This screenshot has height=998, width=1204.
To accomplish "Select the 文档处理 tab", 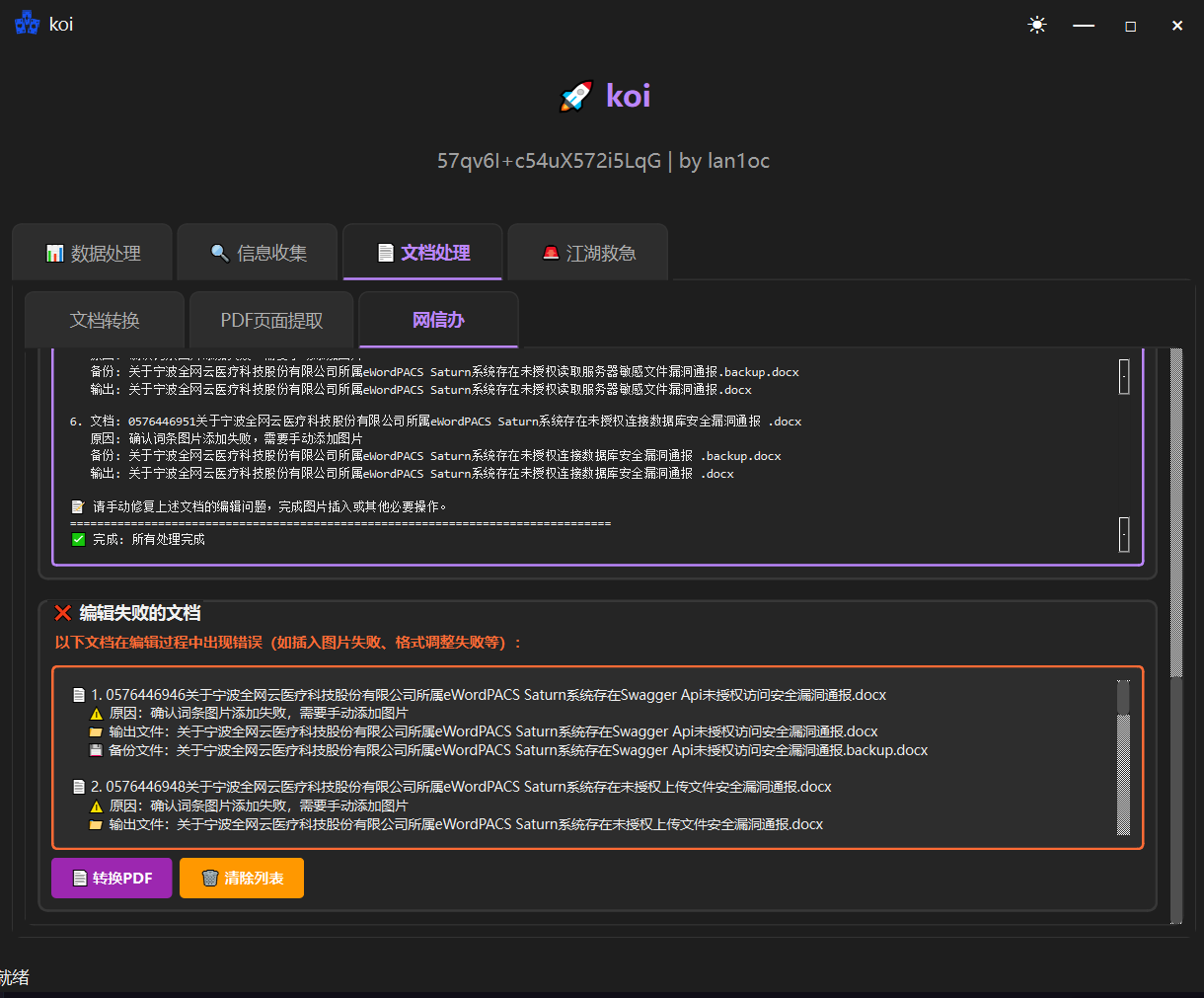I will click(423, 254).
